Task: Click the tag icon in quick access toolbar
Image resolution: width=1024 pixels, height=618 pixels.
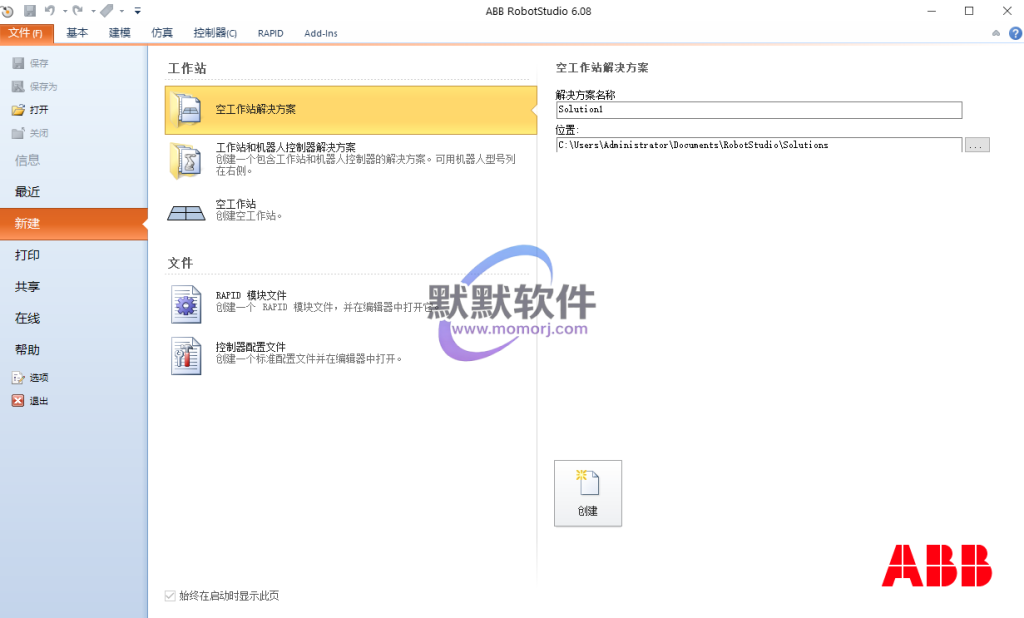Action: (106, 10)
